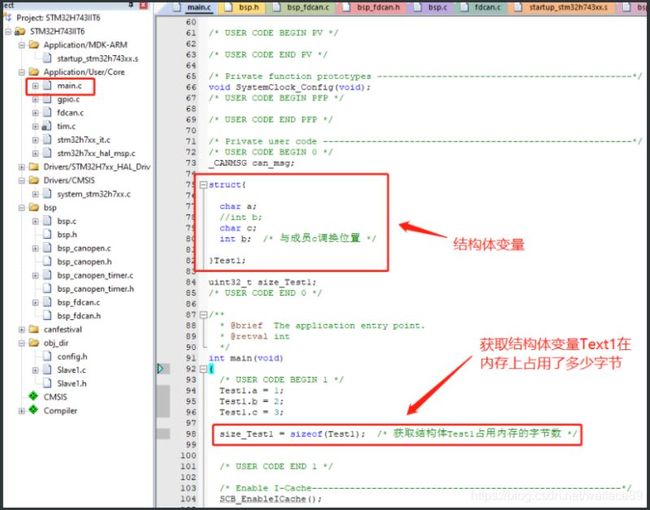Collapse the Drivers/CMSIS group
Image resolution: width=650 pixels, height=510 pixels.
coord(22,180)
